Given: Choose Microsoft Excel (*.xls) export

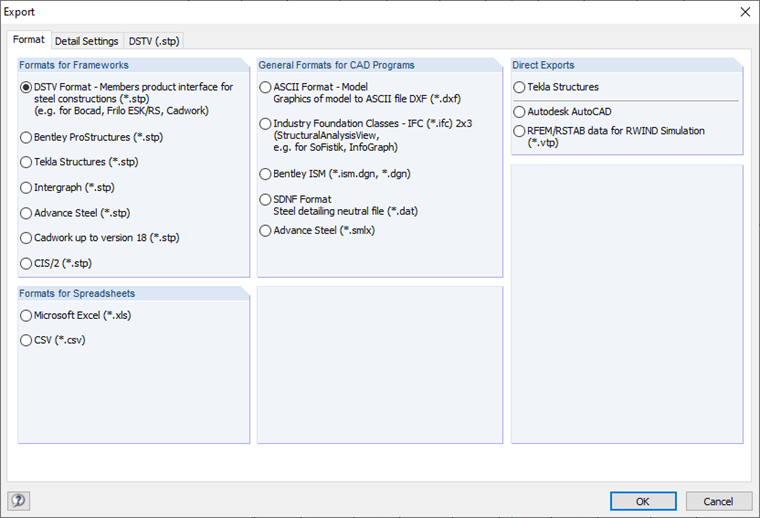Looking at the screenshot, I should pos(26,315).
